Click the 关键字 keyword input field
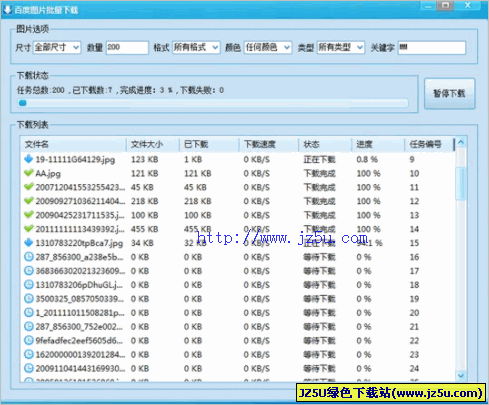Image resolution: width=489 pixels, height=405 pixels. click(x=432, y=48)
